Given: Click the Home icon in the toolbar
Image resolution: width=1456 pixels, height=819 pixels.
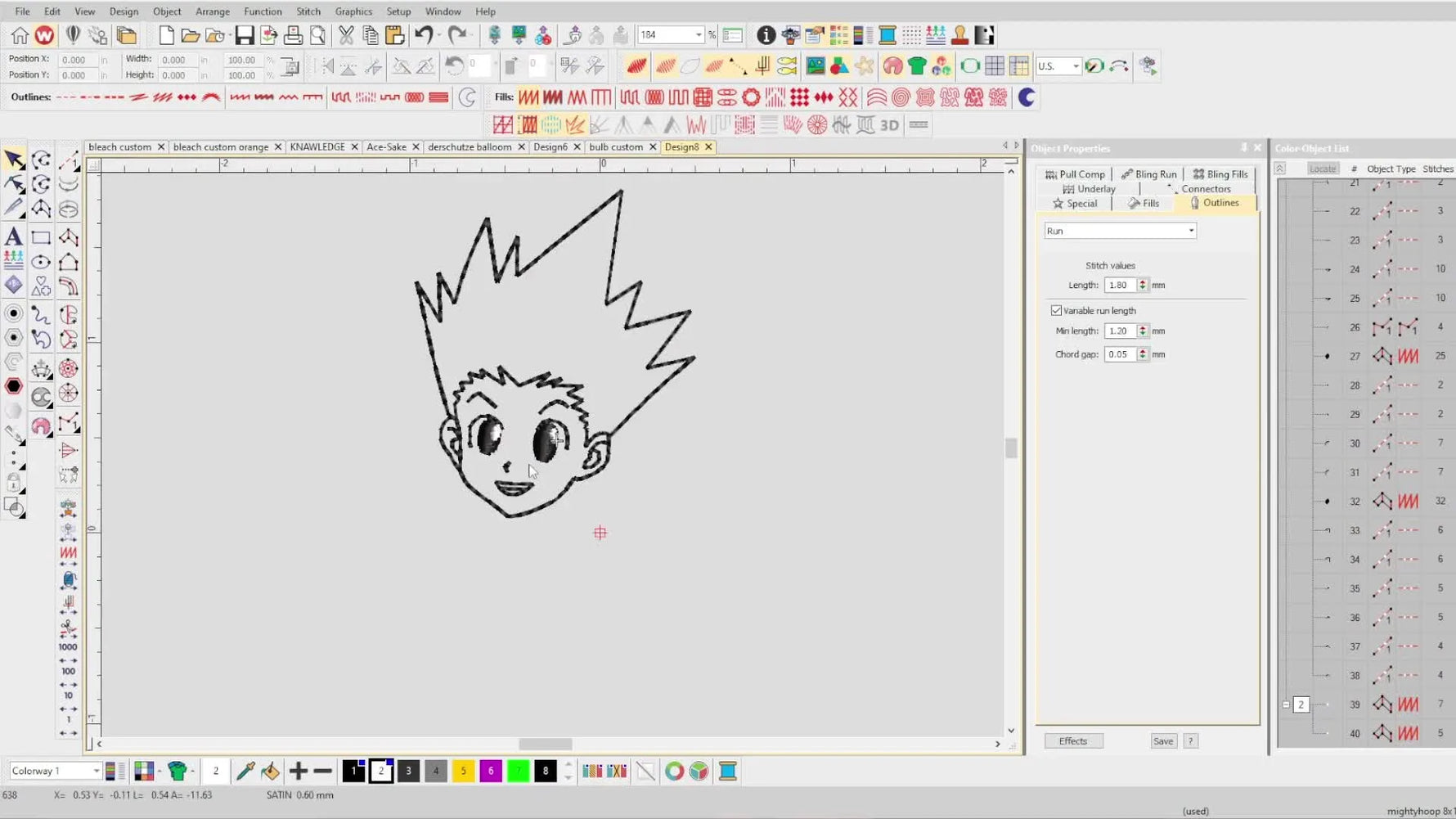Looking at the screenshot, I should [20, 35].
